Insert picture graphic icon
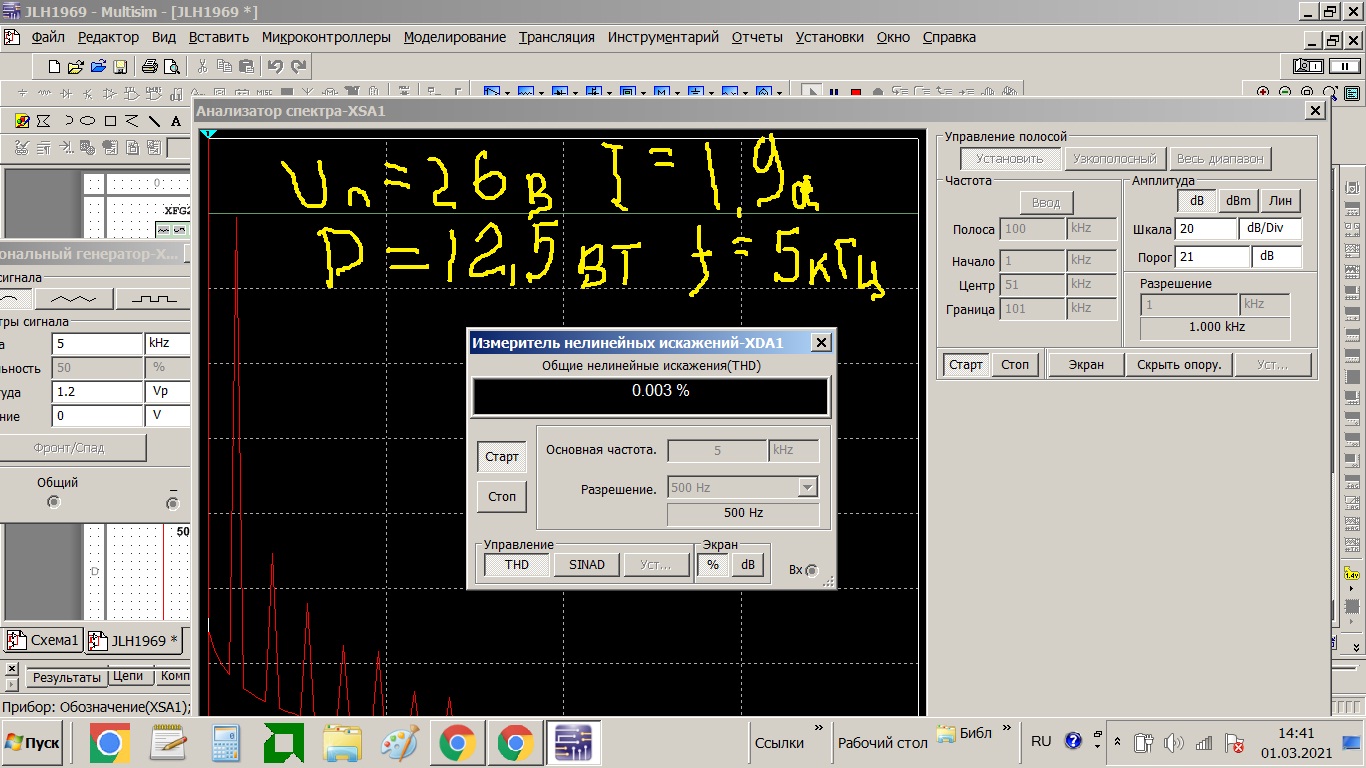 click(22, 121)
